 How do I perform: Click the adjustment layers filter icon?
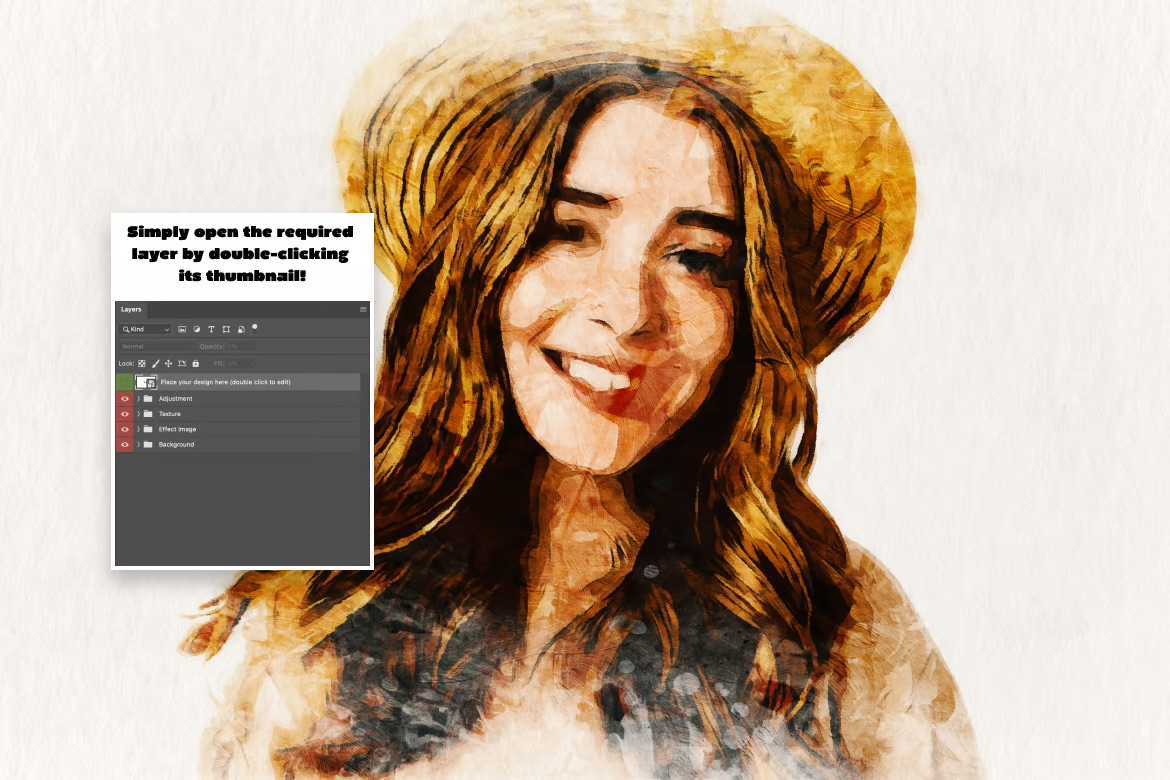(196, 329)
